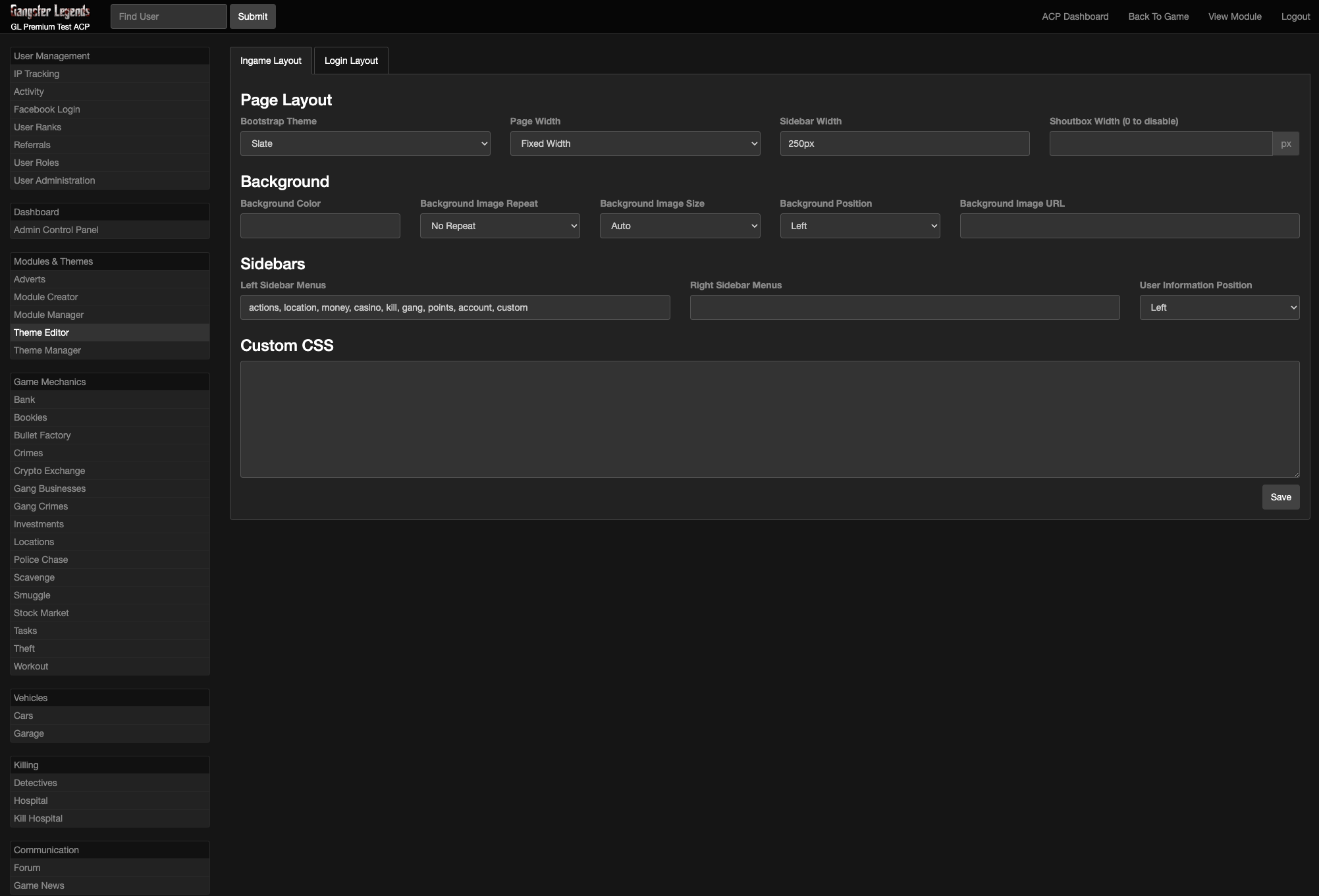The width and height of the screenshot is (1319, 896).
Task: Open Background Image Repeat dropdown
Action: (500, 226)
